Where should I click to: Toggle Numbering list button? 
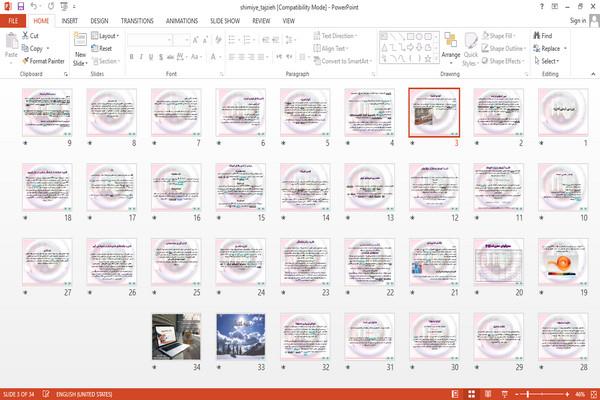click(x=248, y=40)
